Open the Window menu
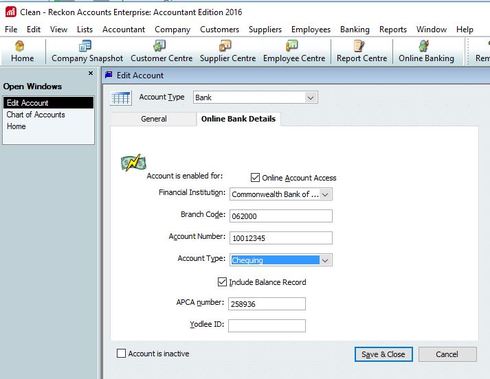Viewport: 490px width, 379px height. (x=431, y=29)
